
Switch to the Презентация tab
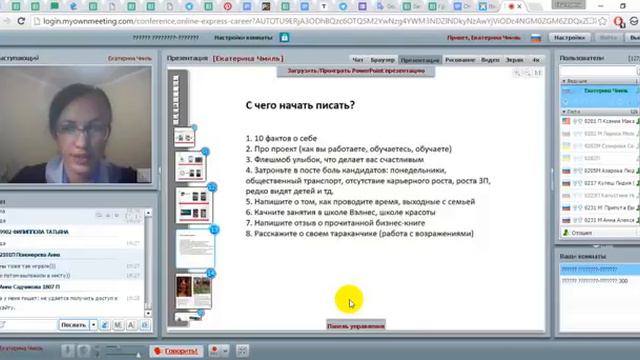coord(420,60)
